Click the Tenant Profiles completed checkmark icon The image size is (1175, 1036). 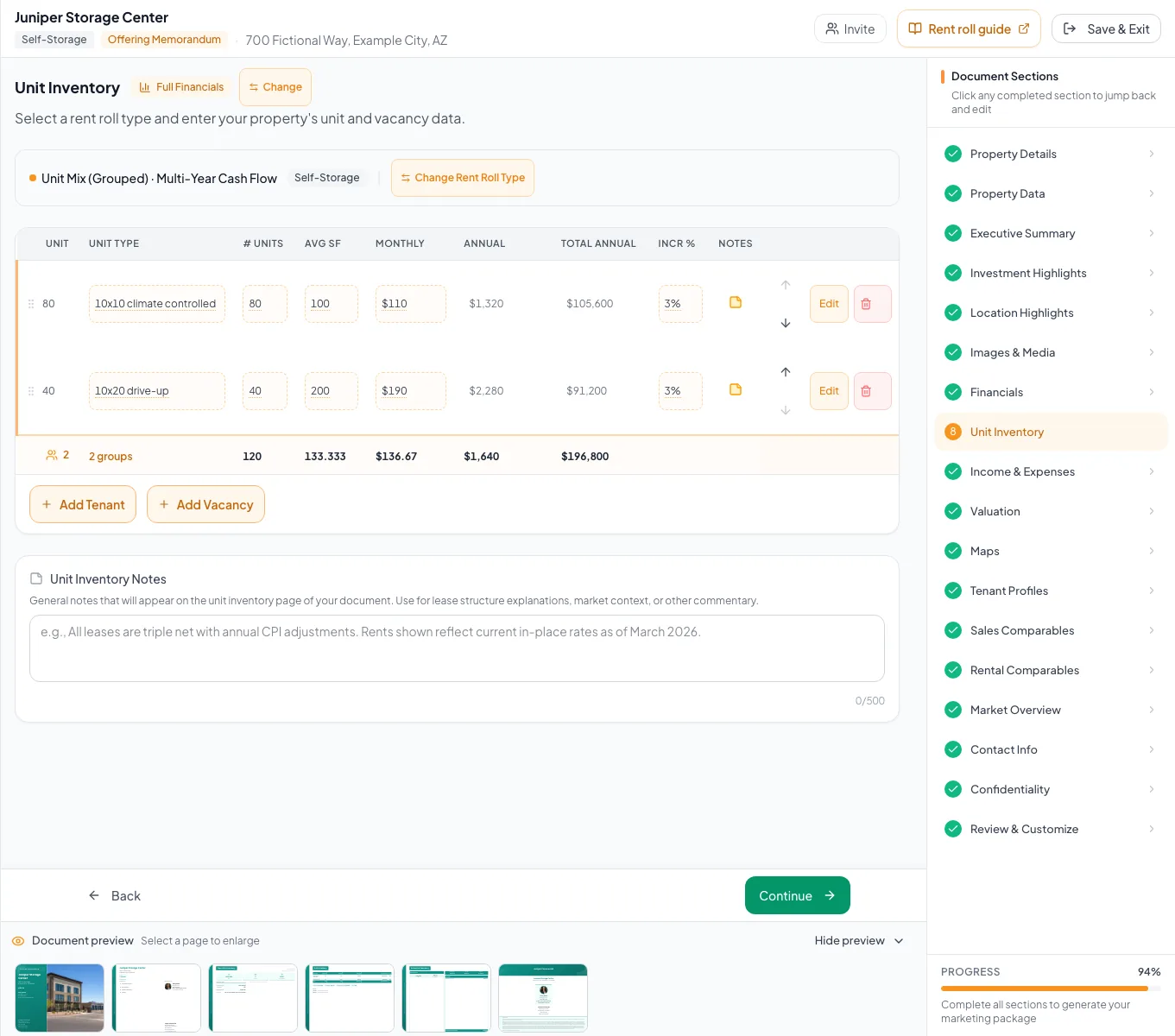coord(953,591)
